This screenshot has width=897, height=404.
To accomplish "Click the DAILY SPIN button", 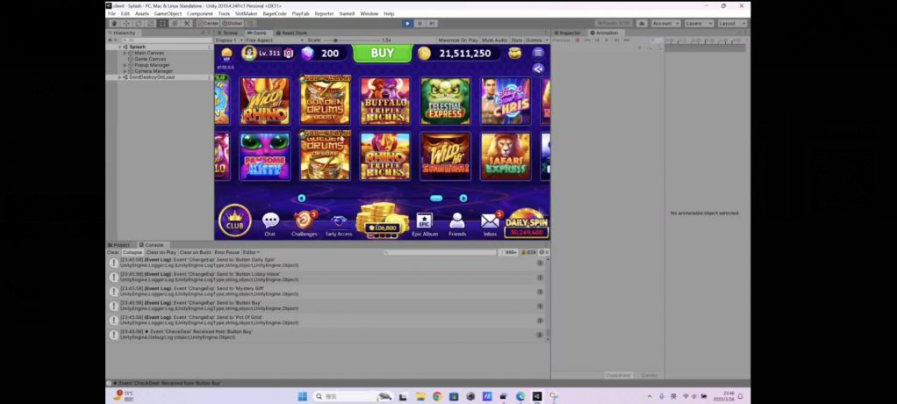I will coord(525,223).
